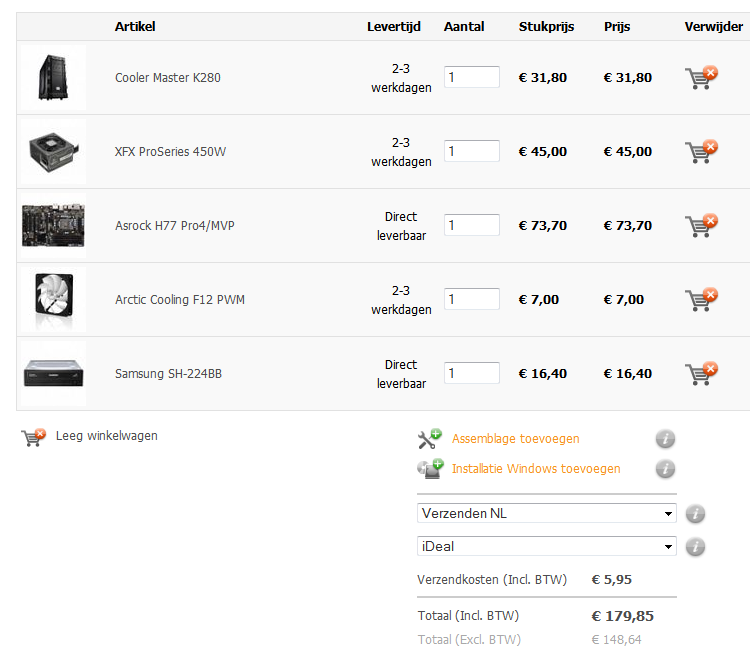Viewport: 750px width, 653px height.
Task: Open Asrock H77 Pro4/MVP product link
Action: [175, 226]
